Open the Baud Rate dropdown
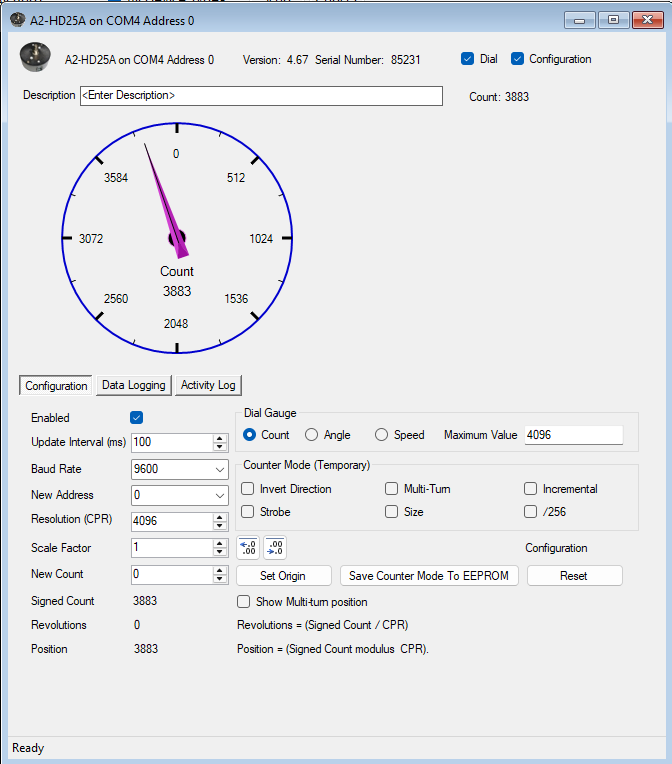This screenshot has height=764, width=672. point(219,469)
